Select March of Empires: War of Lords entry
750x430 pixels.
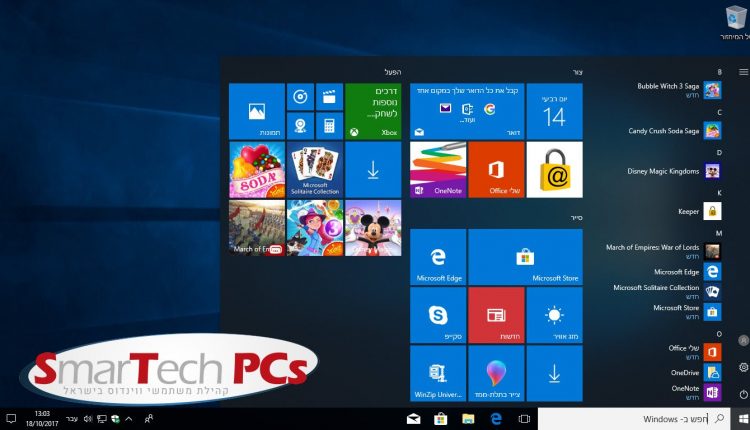click(x=666, y=251)
